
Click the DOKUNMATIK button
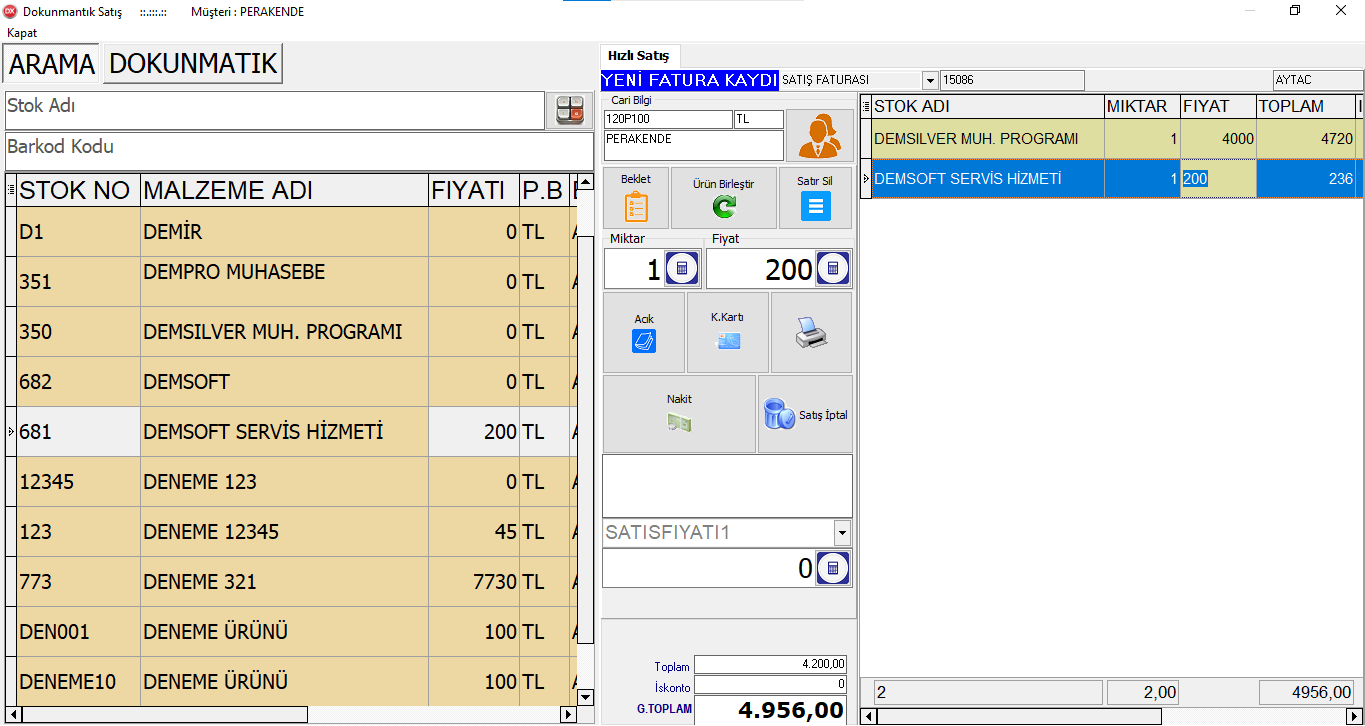(193, 64)
